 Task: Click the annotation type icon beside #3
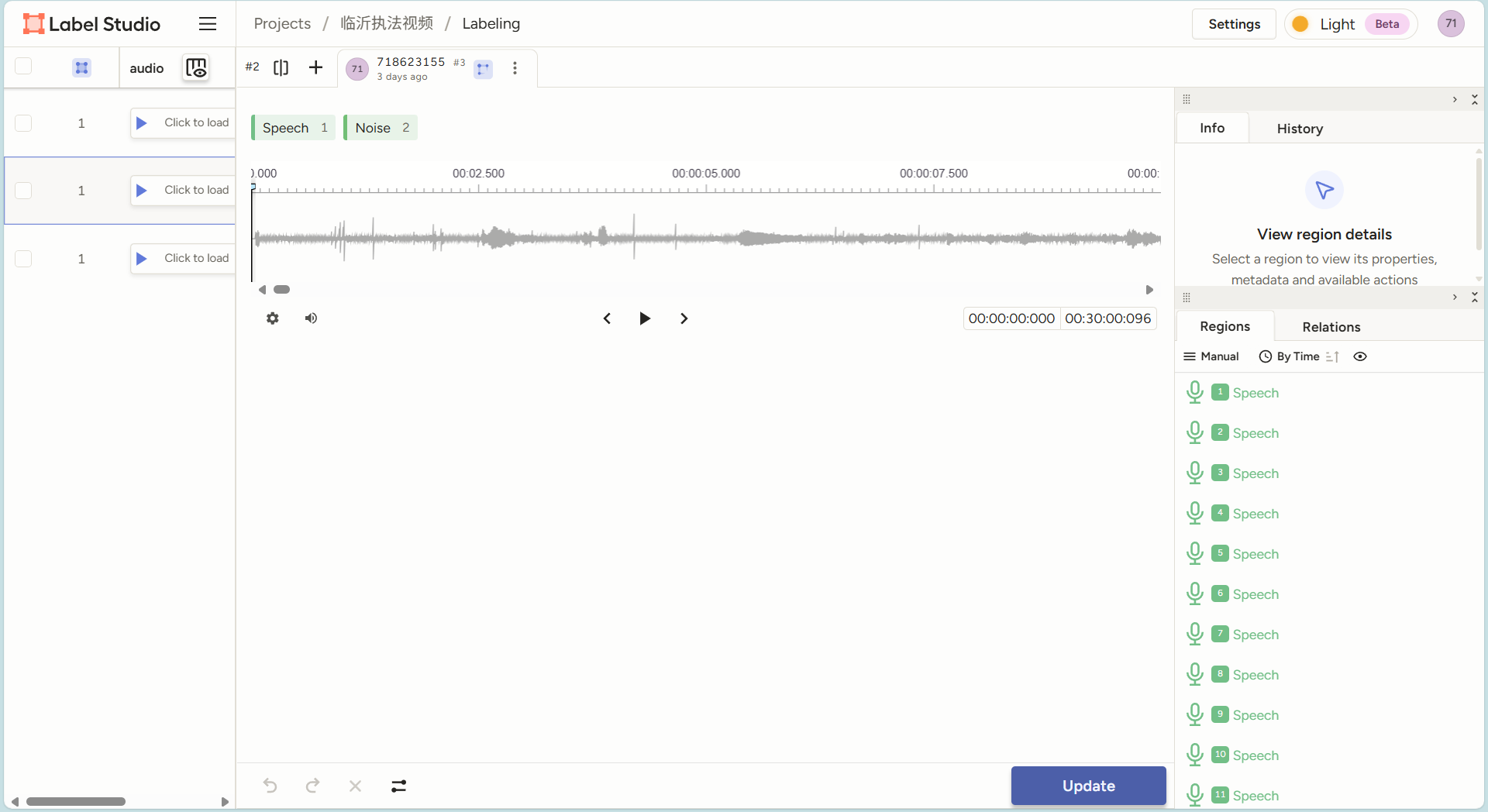(x=483, y=69)
